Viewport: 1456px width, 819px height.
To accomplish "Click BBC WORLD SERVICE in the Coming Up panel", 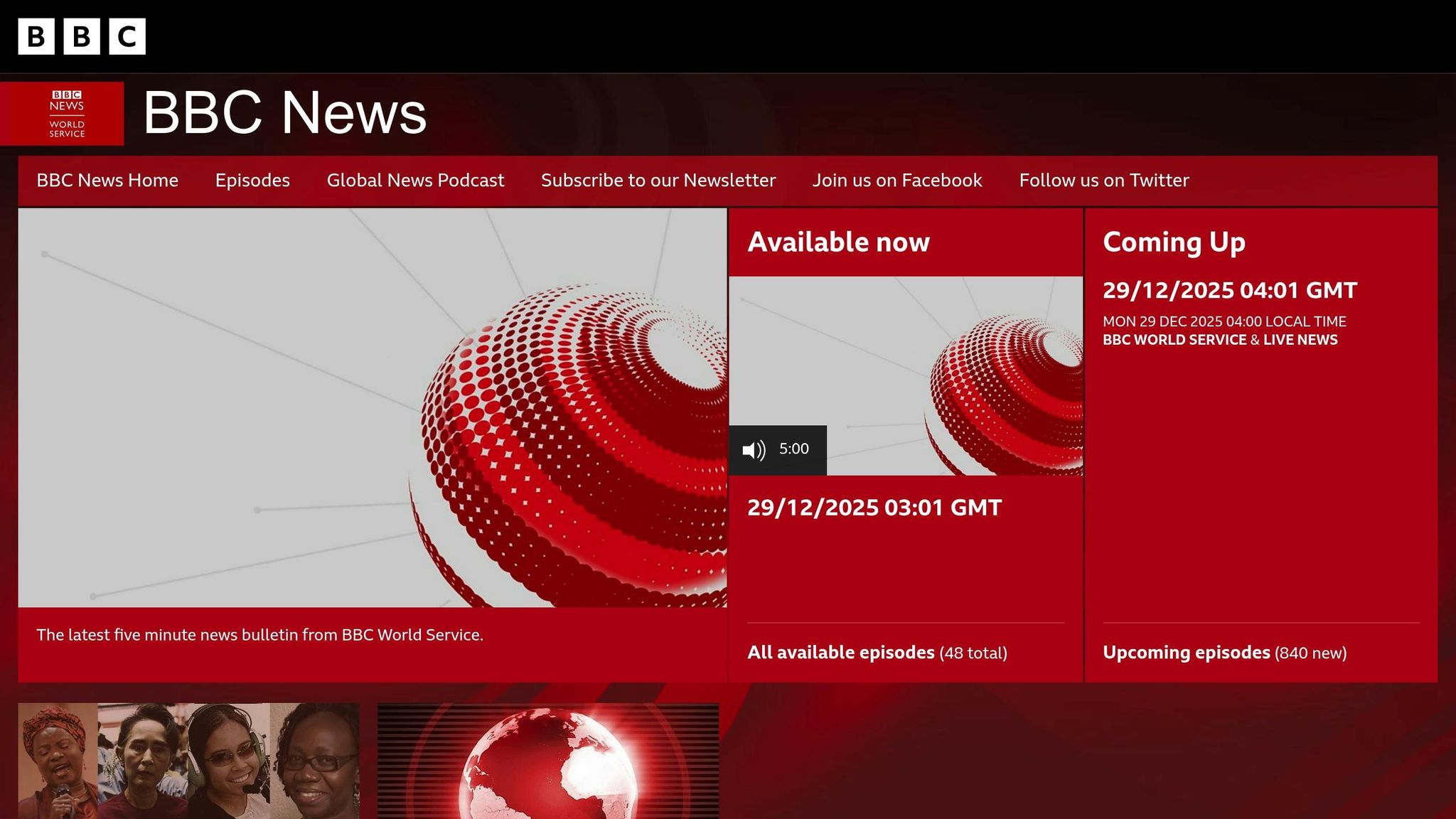I will [1174, 339].
